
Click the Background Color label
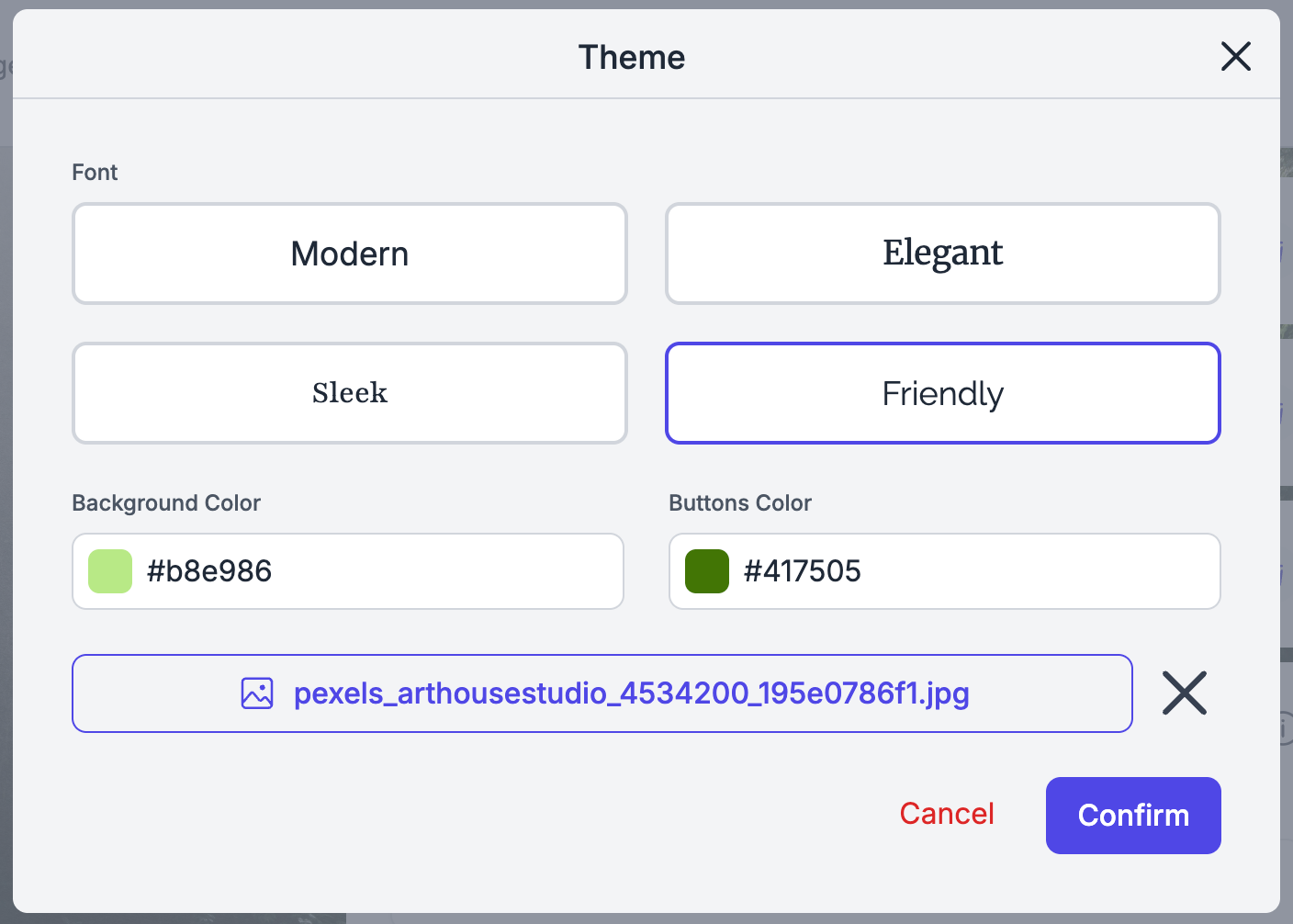[166, 503]
